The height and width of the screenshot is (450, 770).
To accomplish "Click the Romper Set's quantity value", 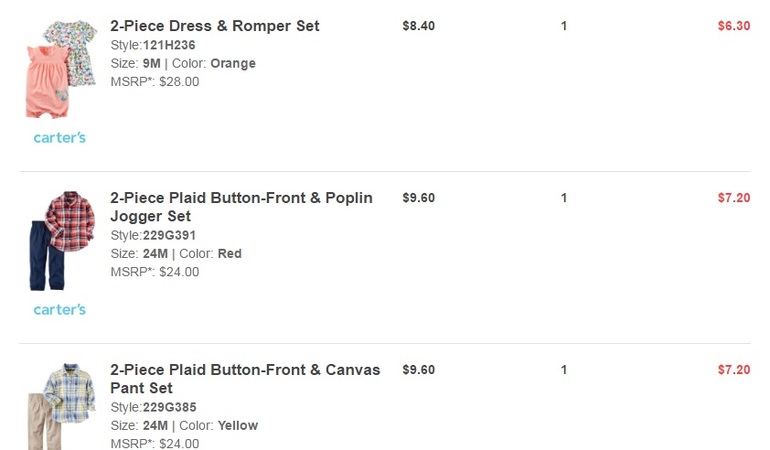I will tap(564, 26).
